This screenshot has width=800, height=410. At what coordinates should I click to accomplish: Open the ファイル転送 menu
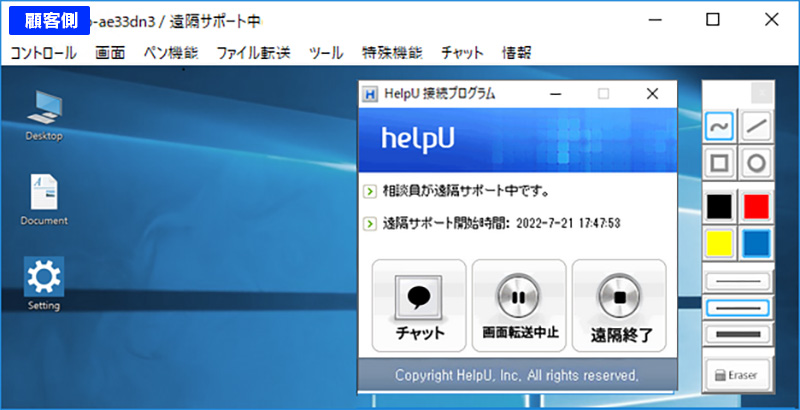[x=254, y=53]
